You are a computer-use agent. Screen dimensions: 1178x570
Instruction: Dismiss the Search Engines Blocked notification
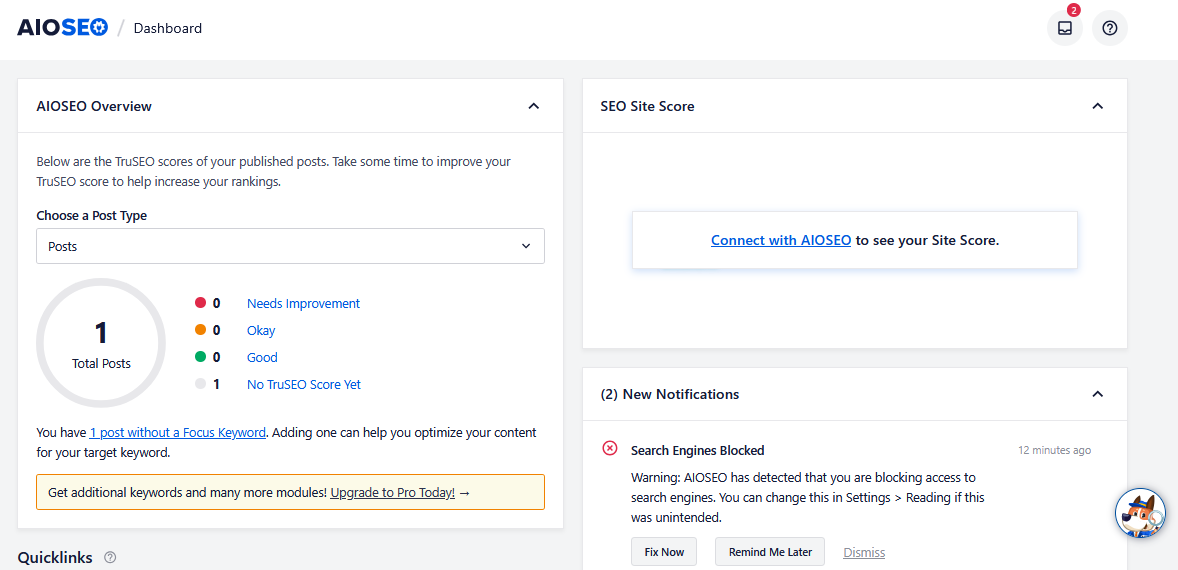pos(864,552)
